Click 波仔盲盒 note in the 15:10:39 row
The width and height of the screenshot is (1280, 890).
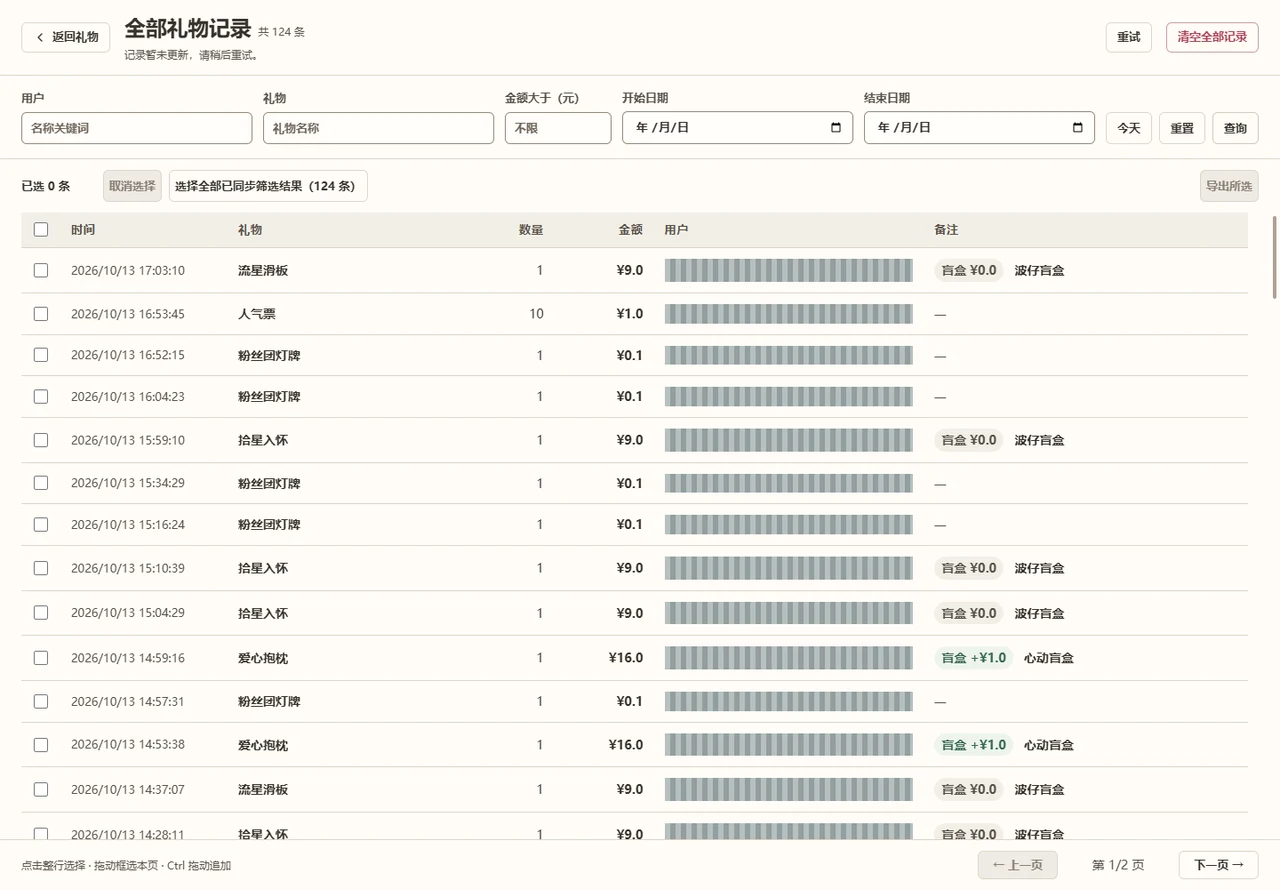pyautogui.click(x=1040, y=568)
